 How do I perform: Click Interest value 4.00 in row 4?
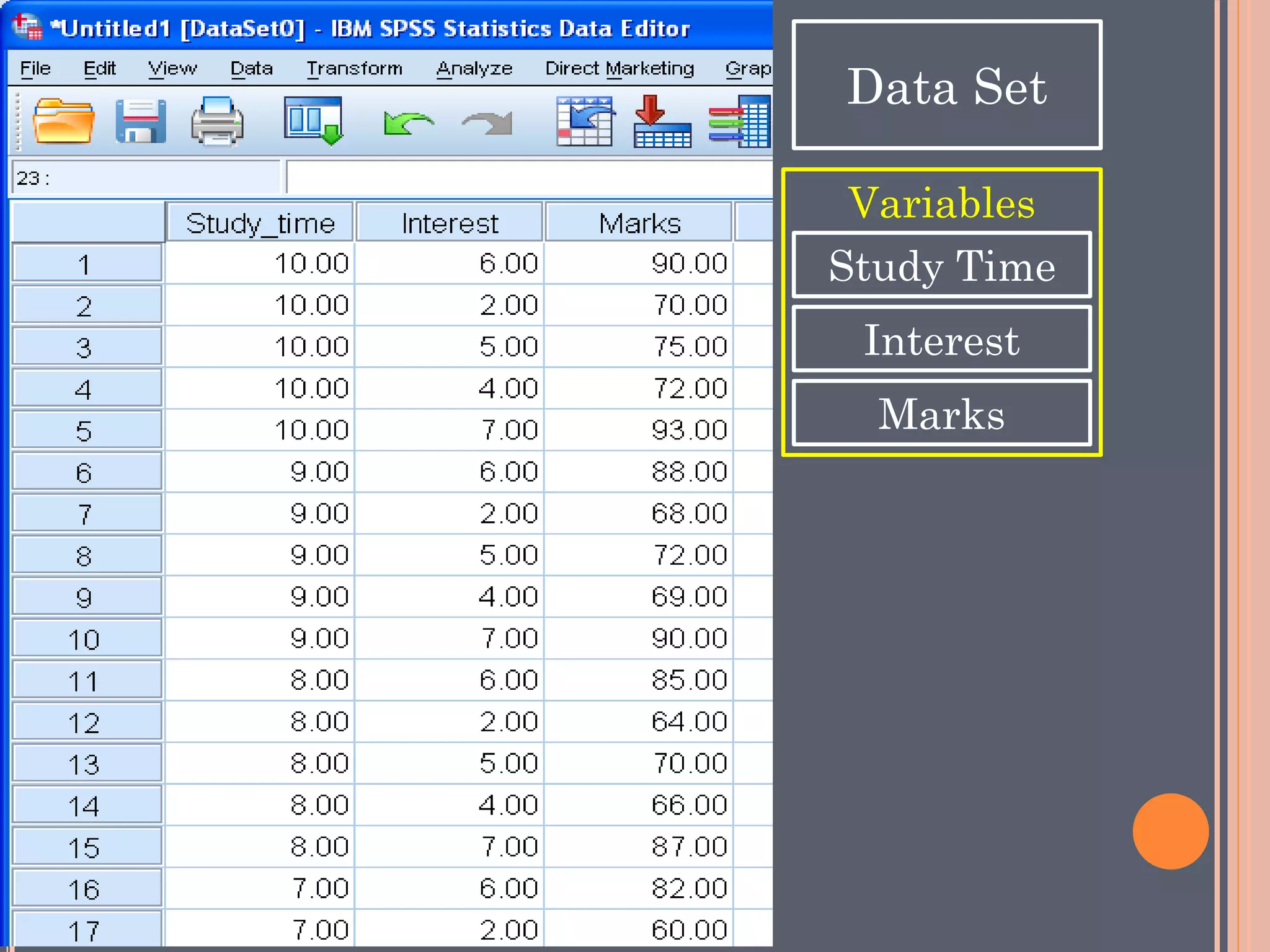450,389
